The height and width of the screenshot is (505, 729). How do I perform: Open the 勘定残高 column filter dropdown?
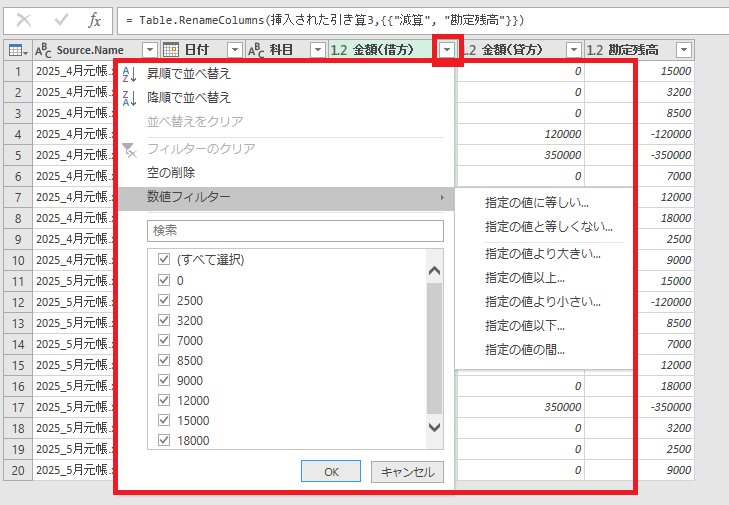[x=683, y=50]
